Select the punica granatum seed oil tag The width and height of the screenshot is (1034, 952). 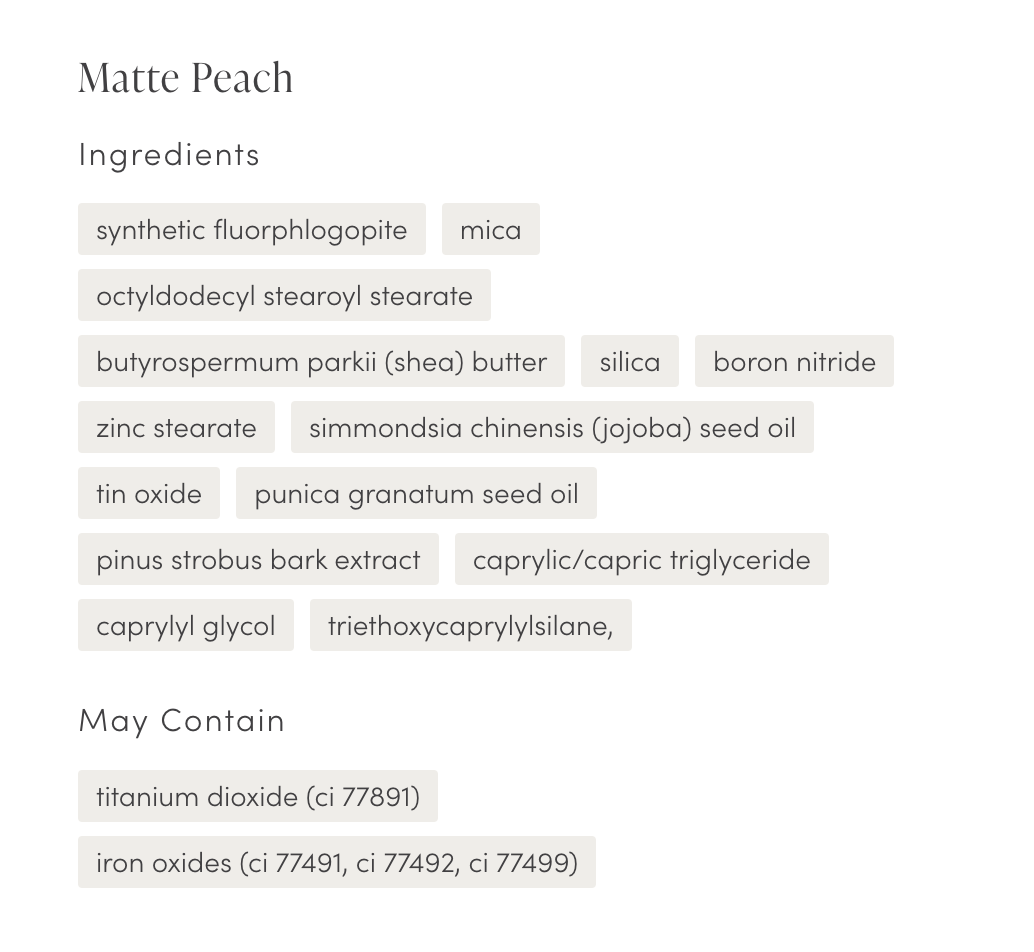click(x=416, y=494)
